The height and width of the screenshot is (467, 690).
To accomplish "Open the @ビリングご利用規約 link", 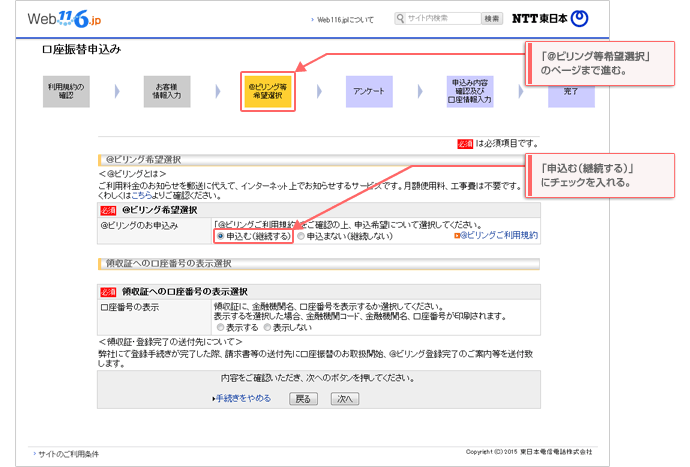I will [x=499, y=236].
